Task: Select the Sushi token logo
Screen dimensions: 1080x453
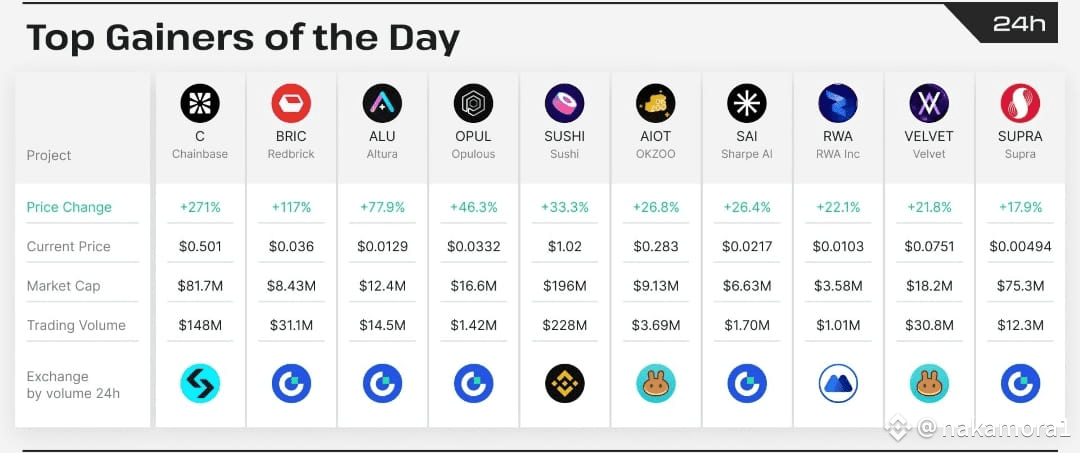Action: (564, 103)
